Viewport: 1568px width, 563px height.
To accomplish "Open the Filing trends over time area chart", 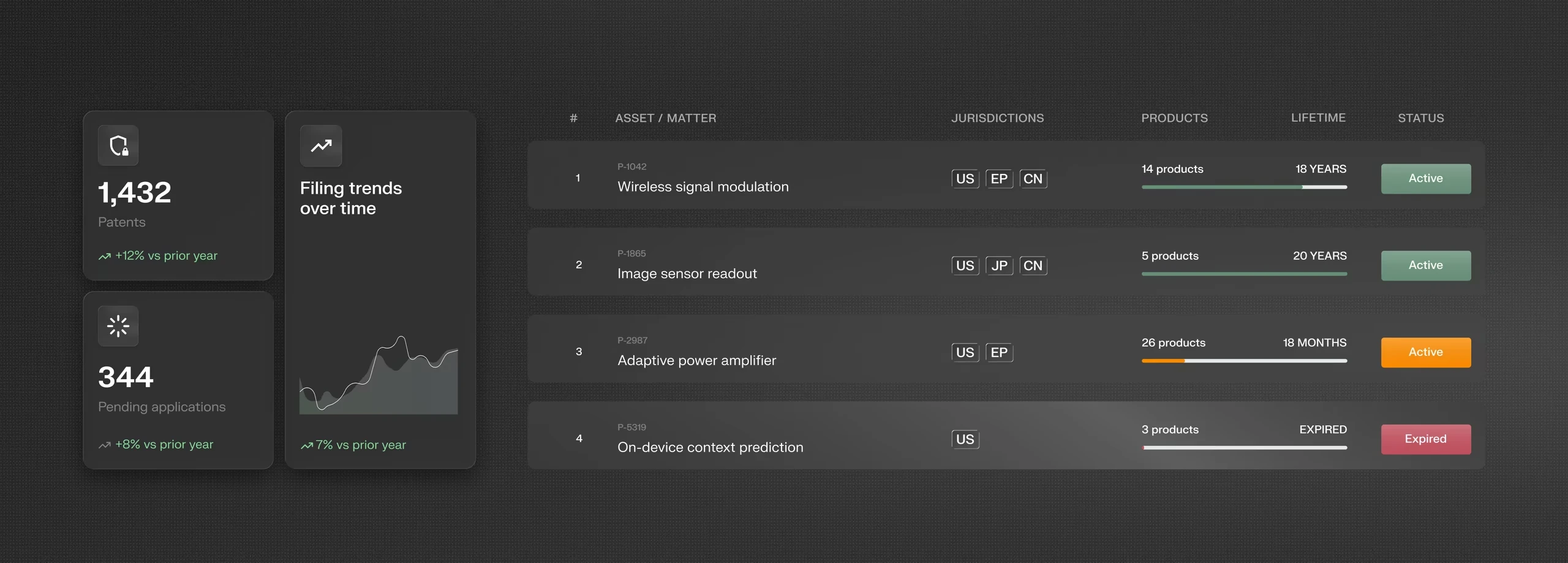I will 379,375.
